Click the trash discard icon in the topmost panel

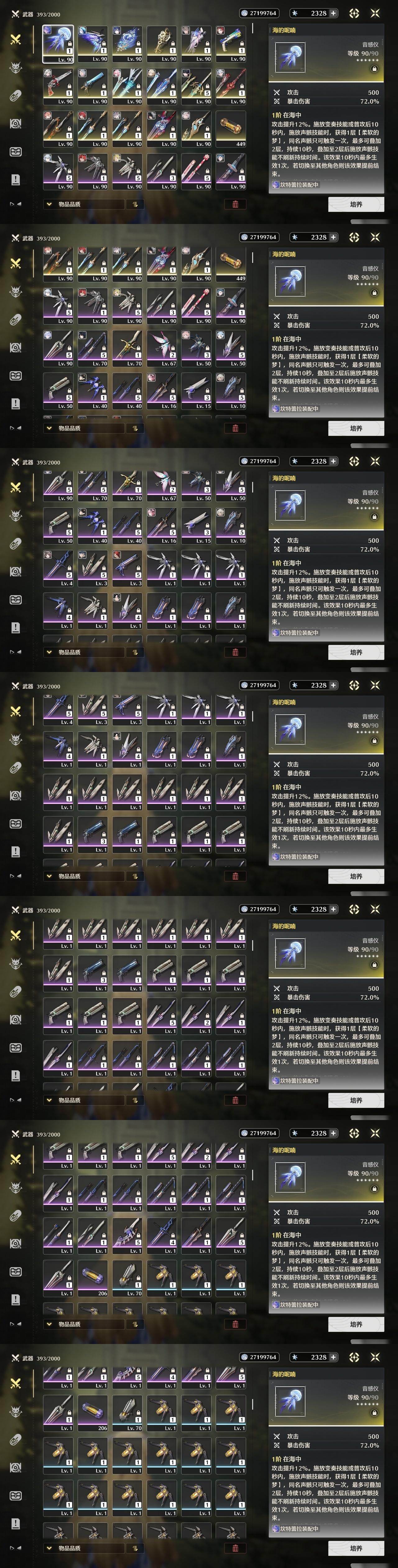coord(235,204)
